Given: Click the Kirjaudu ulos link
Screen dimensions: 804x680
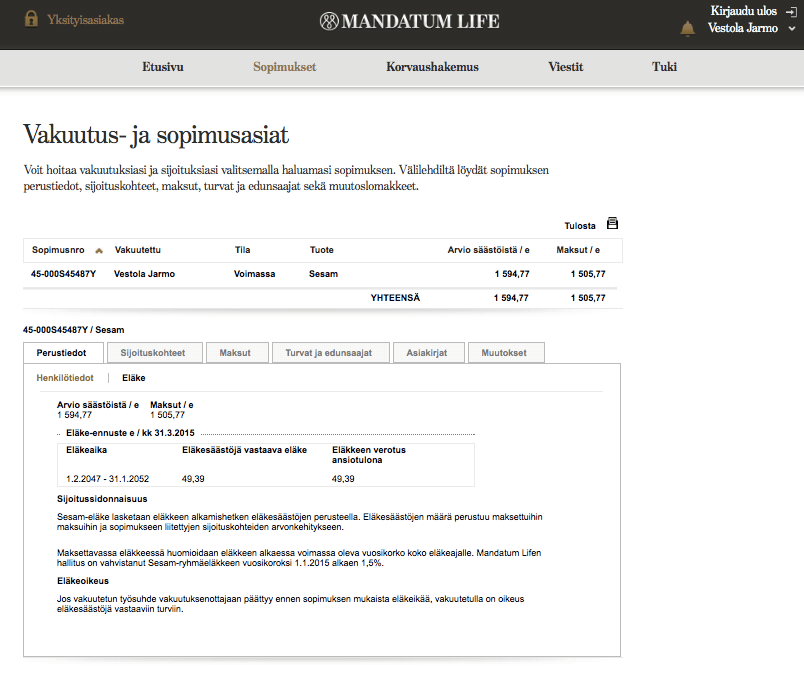Looking at the screenshot, I should click(743, 11).
